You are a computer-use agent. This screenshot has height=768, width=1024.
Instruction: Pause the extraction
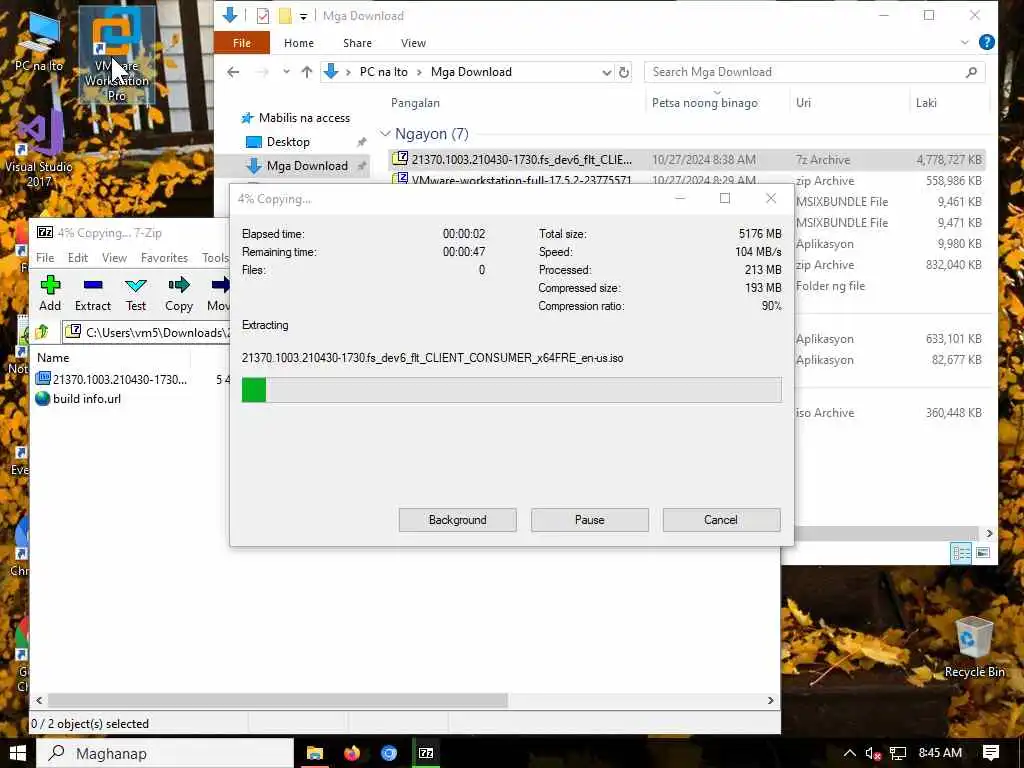pyautogui.click(x=590, y=520)
